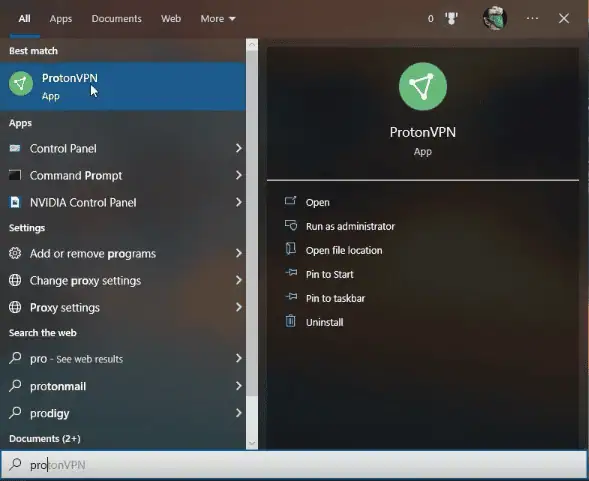Click the magnifier icon in the search box
589x481 pixels.
[15, 464]
